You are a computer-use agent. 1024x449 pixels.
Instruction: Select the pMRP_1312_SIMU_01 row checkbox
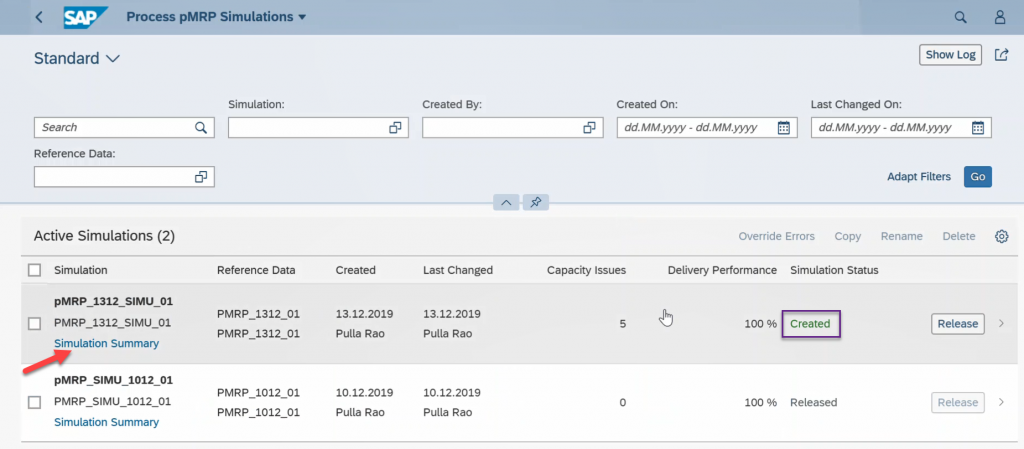(35, 324)
